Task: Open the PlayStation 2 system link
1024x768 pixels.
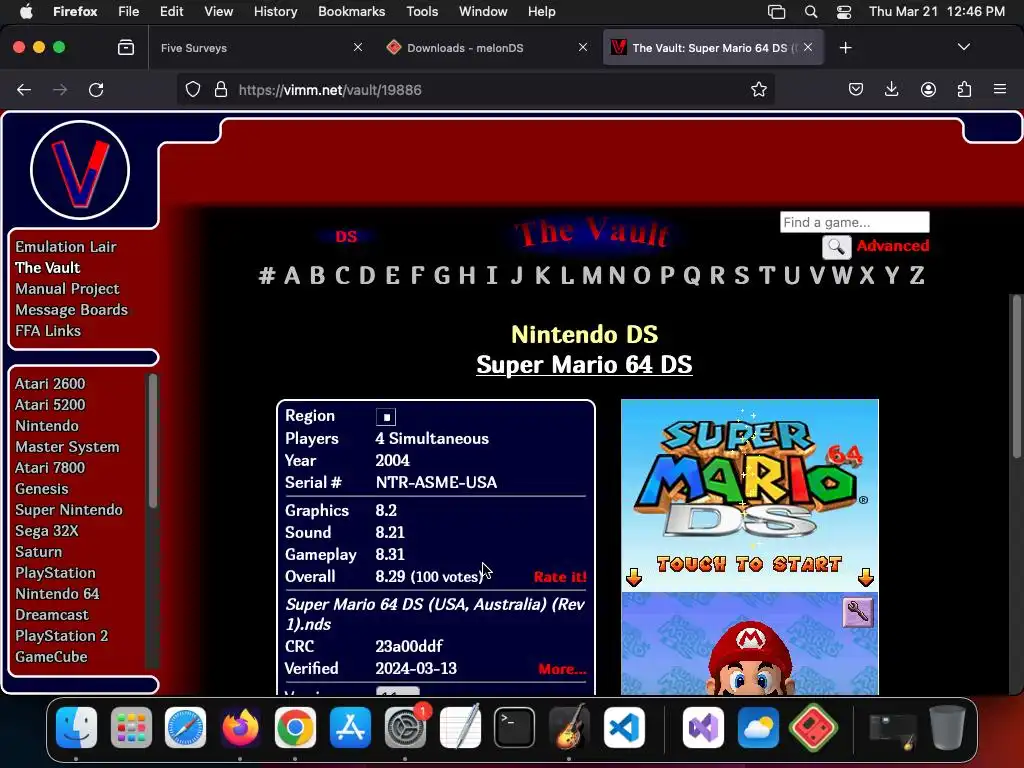Action: coord(61,636)
